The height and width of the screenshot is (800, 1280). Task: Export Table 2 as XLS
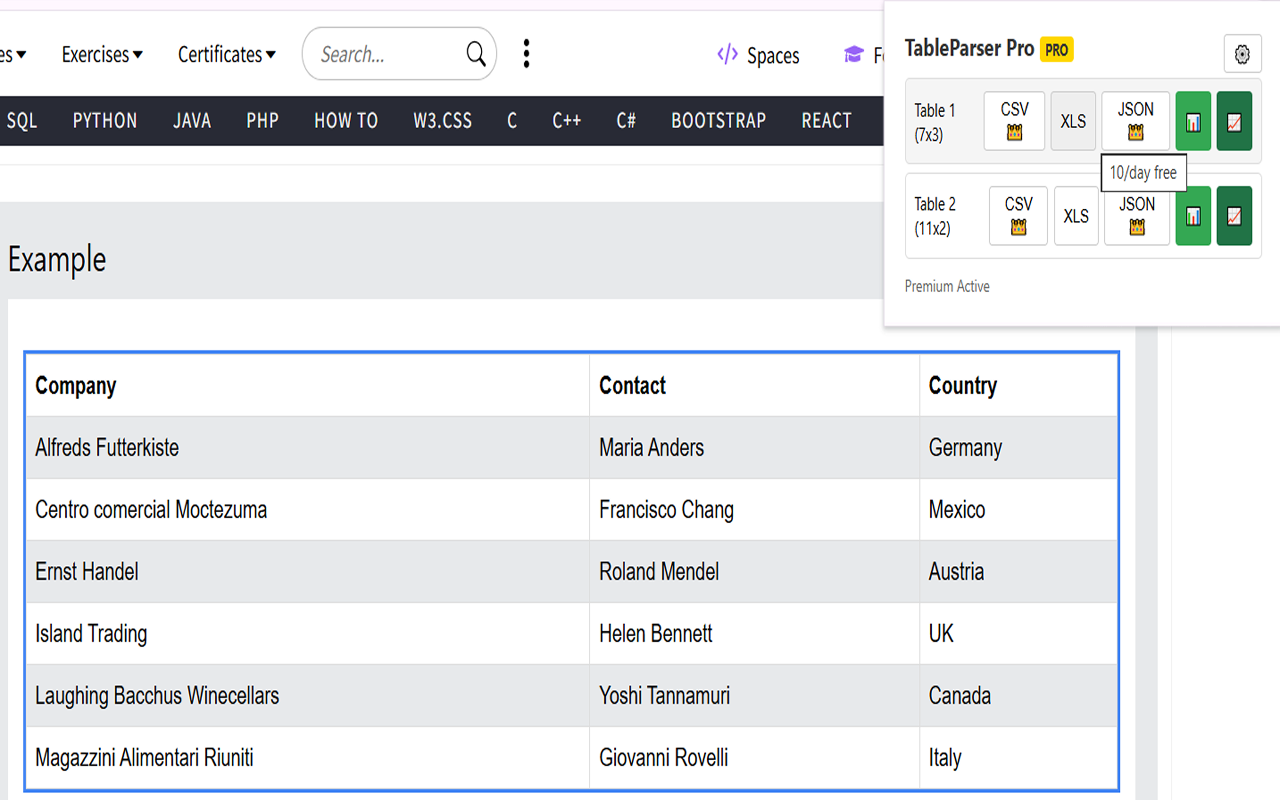[x=1076, y=215]
